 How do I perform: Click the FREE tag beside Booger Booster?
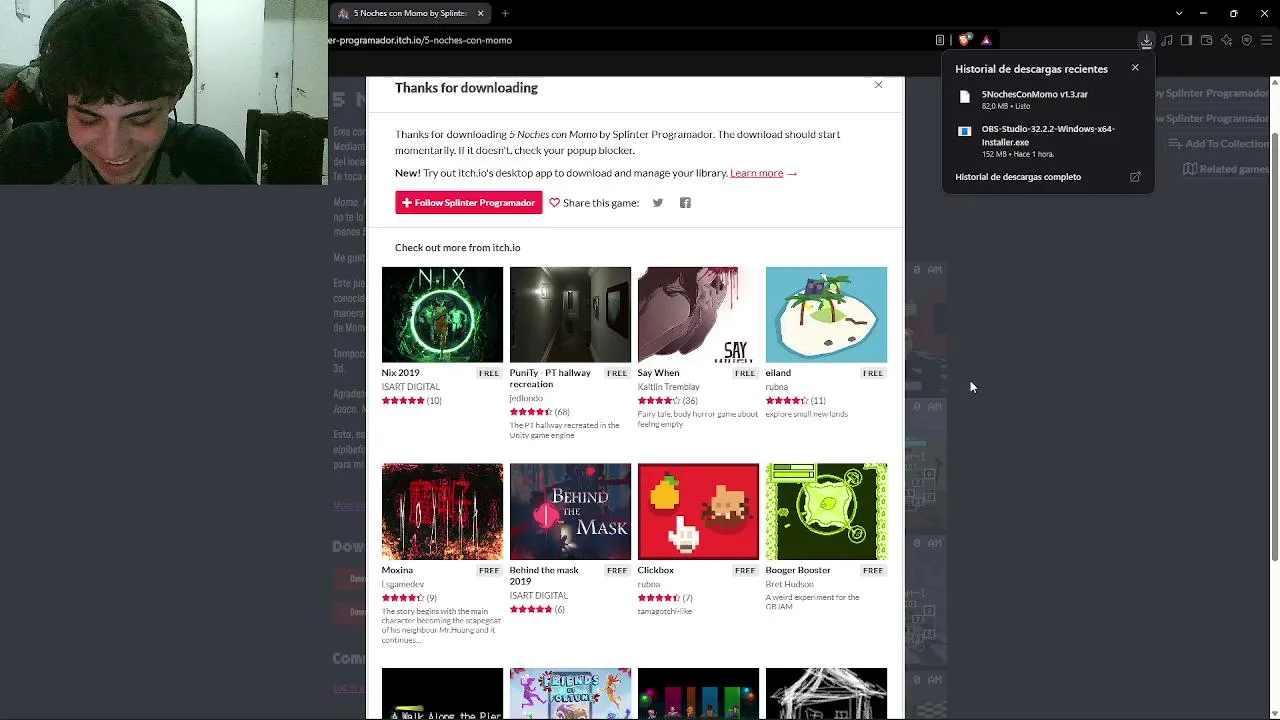tap(873, 570)
